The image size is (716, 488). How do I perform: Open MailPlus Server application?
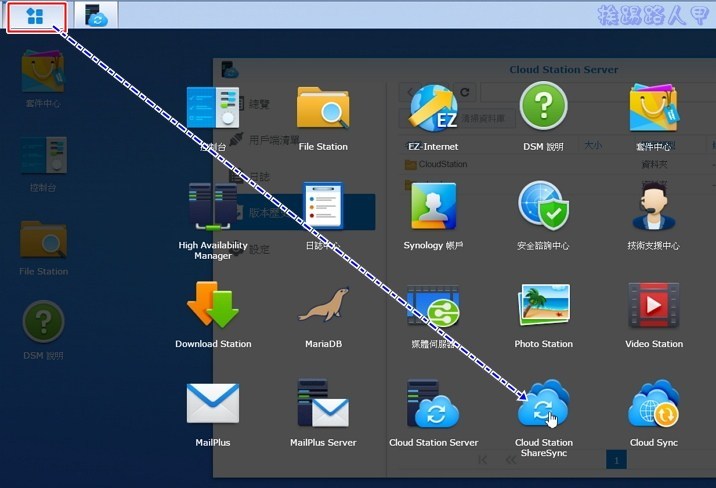[x=323, y=406]
